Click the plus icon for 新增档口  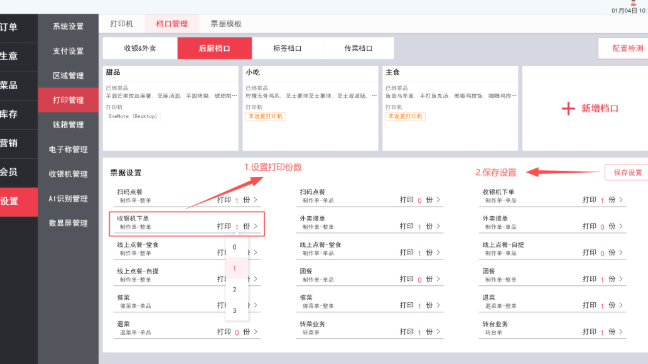click(x=568, y=108)
